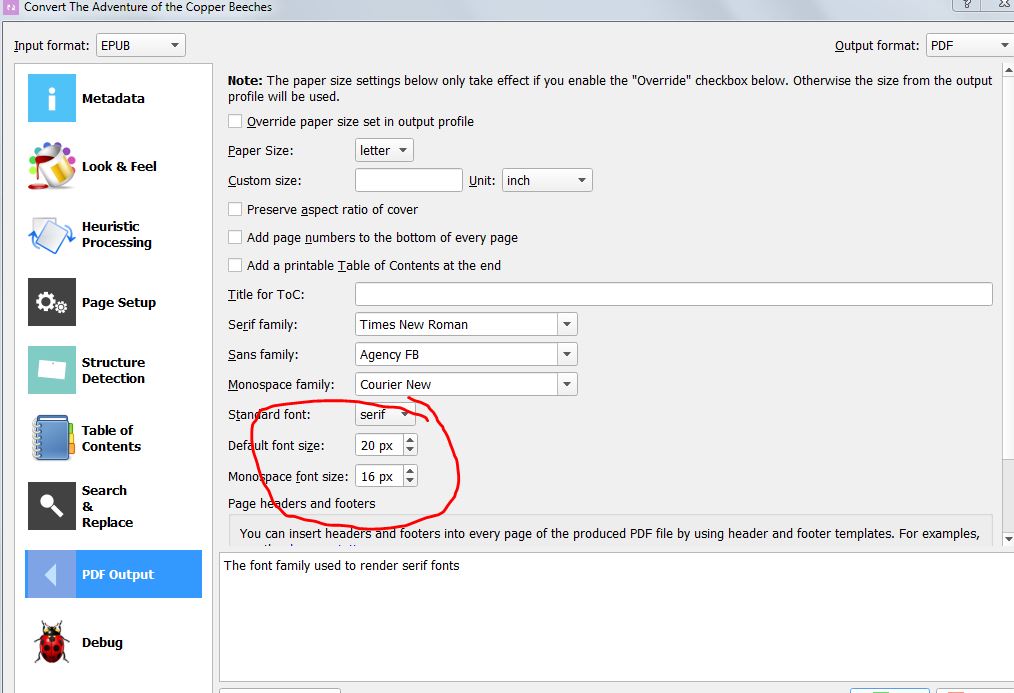Click the Sans family Agency FB field

tap(457, 354)
